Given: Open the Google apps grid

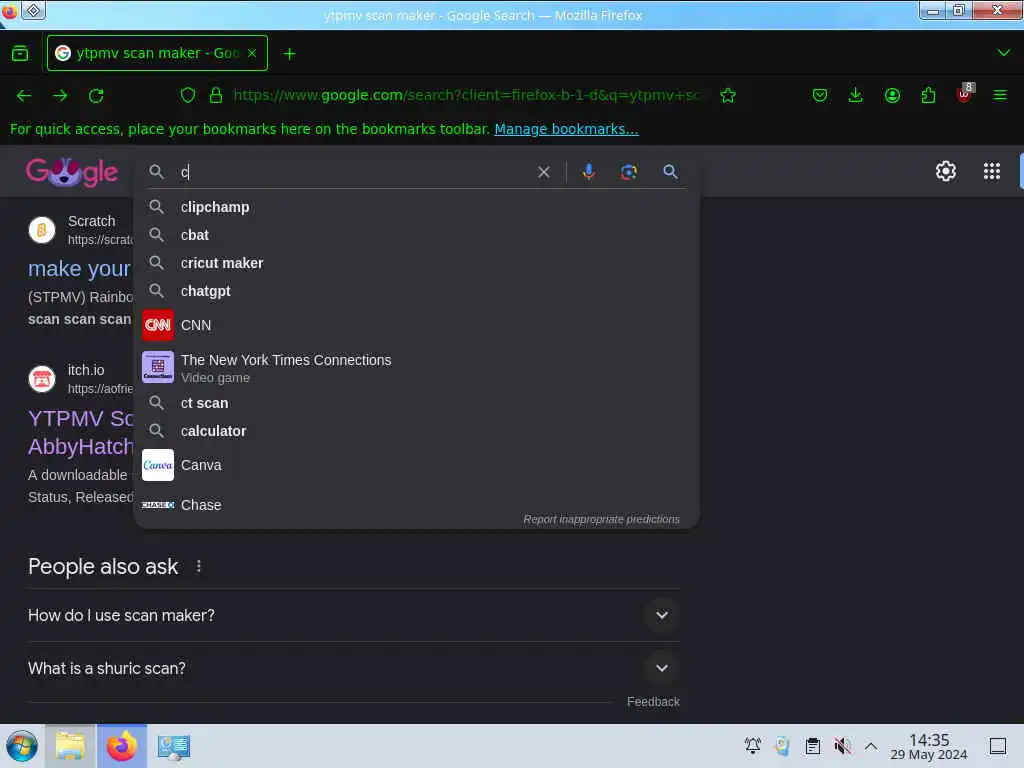Looking at the screenshot, I should pos(991,171).
